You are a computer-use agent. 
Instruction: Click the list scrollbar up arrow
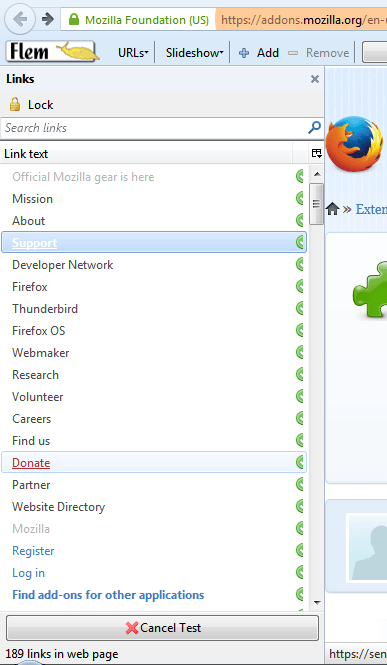coord(317,174)
